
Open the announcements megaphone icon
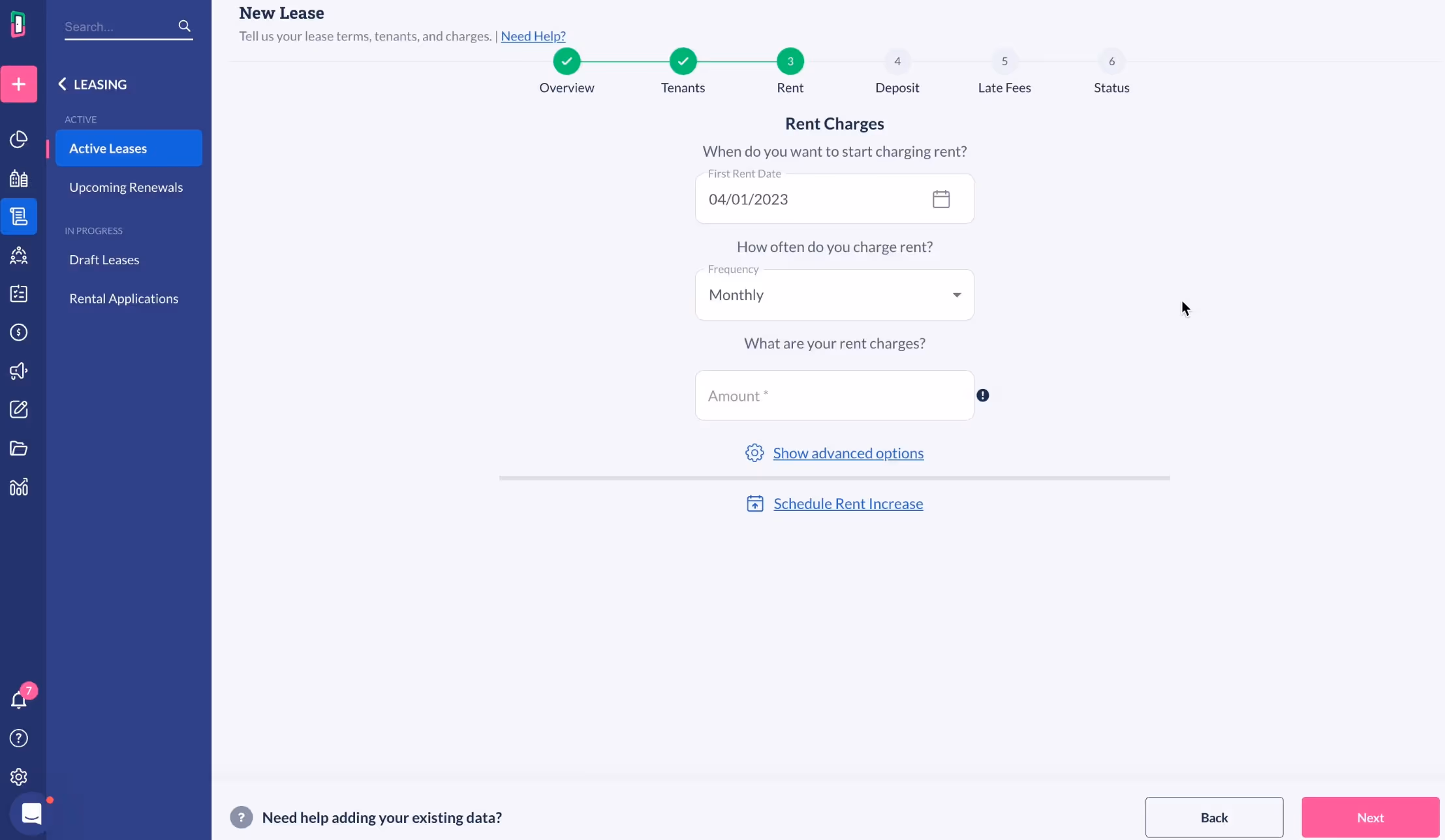[19, 371]
